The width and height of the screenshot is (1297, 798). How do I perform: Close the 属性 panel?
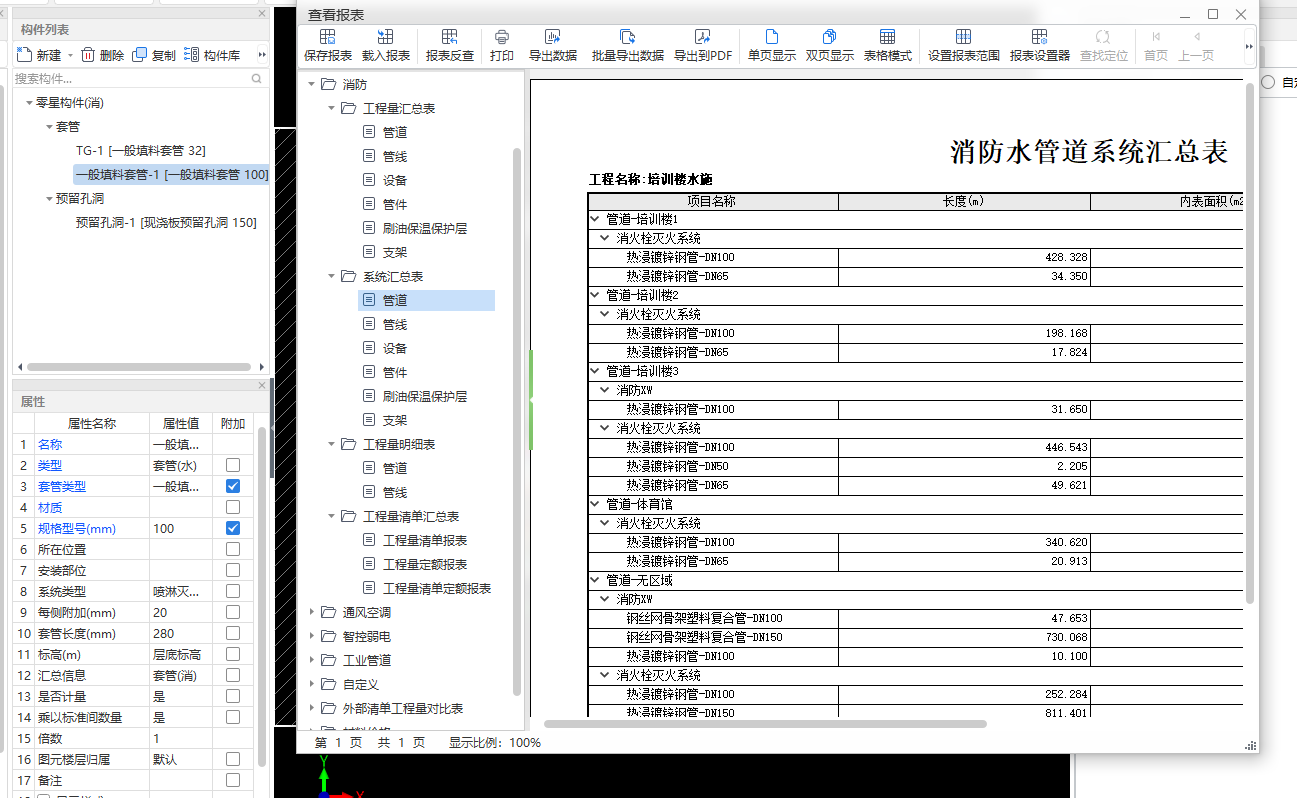[x=262, y=385]
